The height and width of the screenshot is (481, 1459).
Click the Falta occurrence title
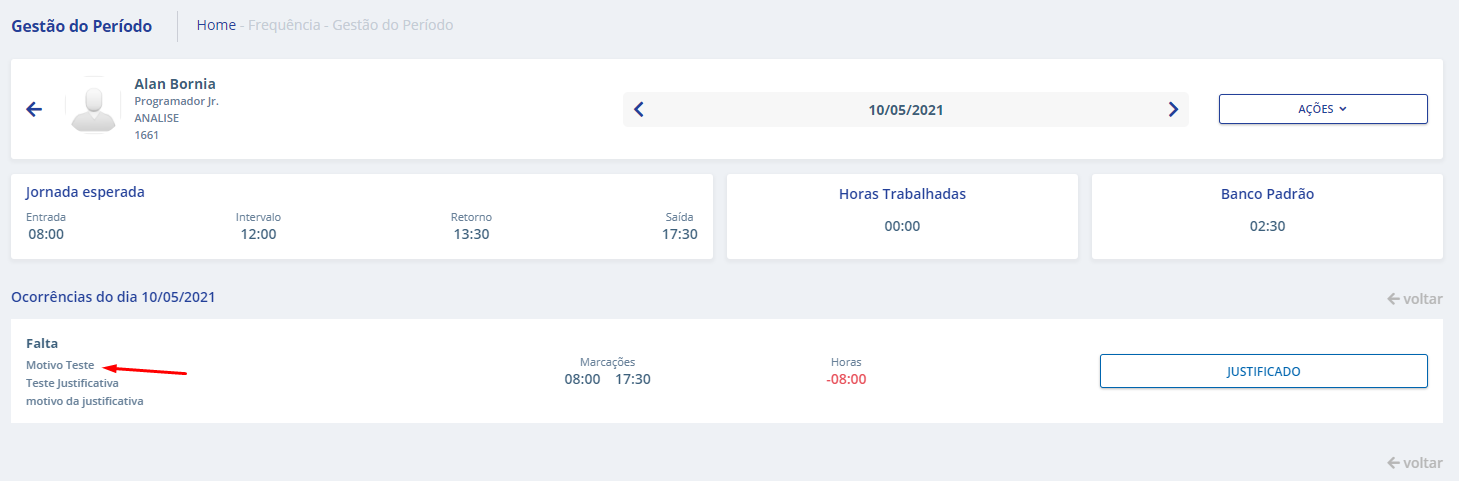[x=42, y=343]
